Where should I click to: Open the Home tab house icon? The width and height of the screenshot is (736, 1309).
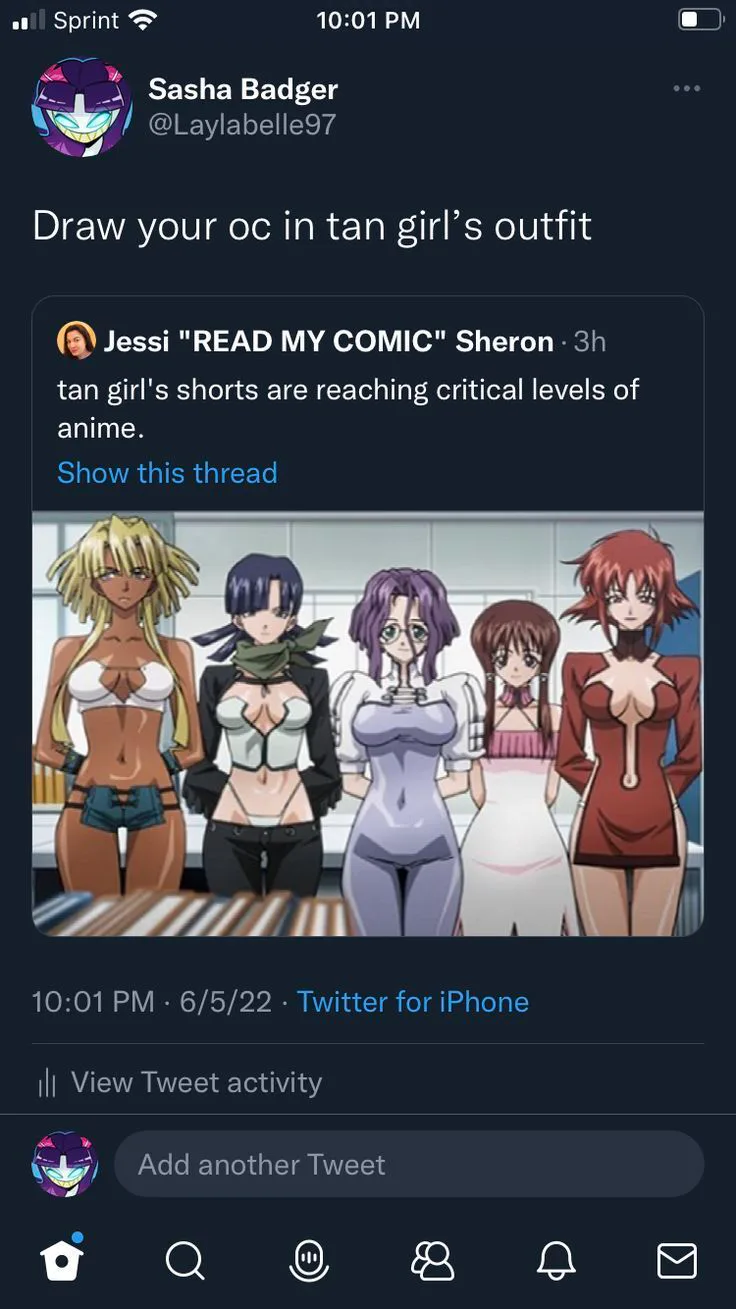62,1260
